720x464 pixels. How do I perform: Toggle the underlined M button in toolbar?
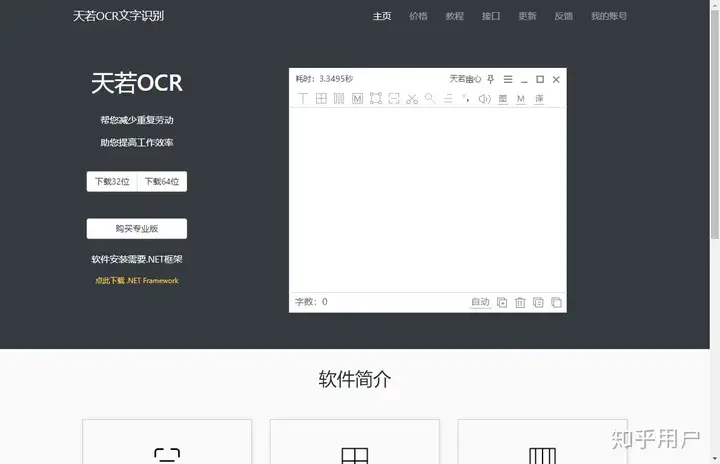tap(521, 99)
